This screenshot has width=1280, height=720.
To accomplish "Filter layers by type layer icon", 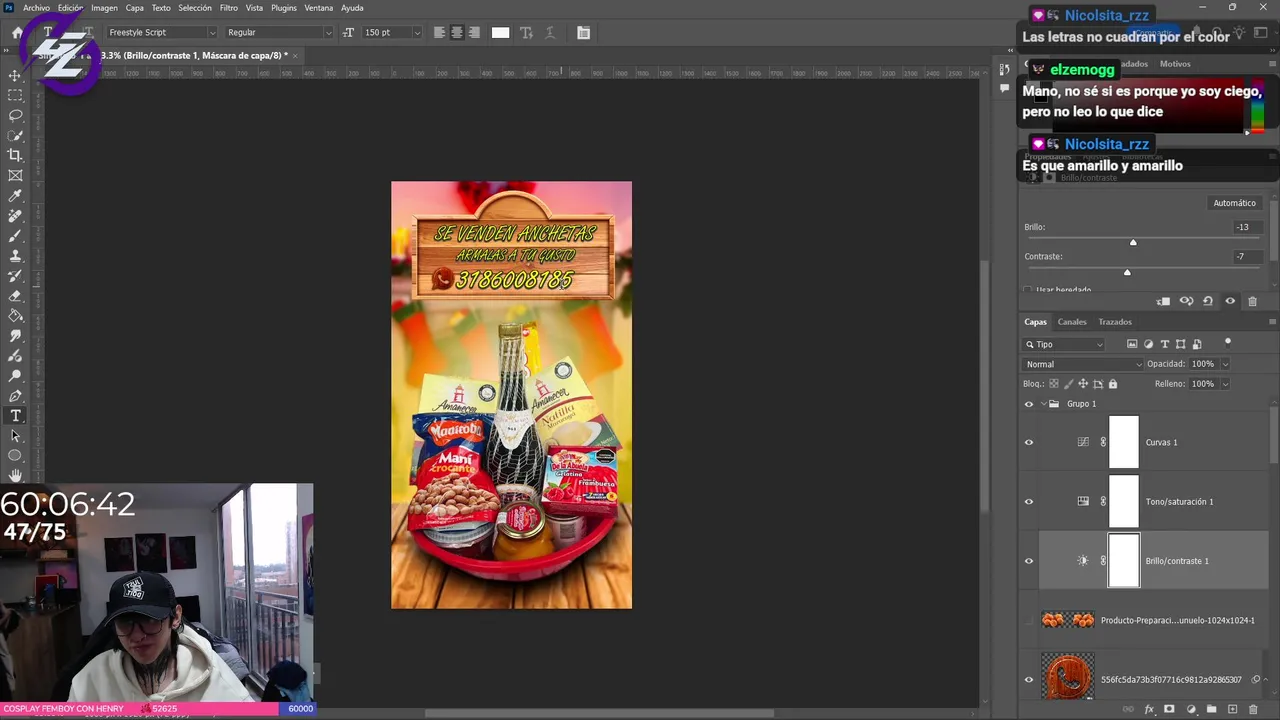I will (1165, 344).
